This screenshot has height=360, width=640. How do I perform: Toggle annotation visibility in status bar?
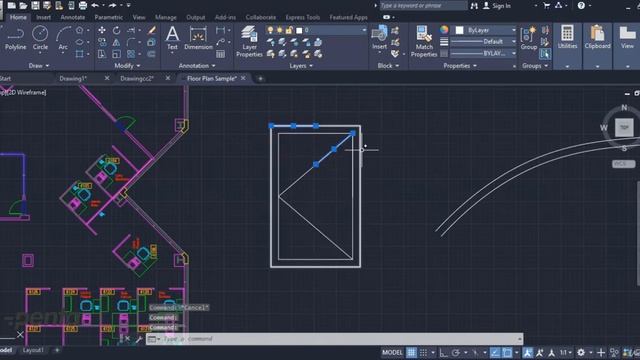[x=527, y=352]
